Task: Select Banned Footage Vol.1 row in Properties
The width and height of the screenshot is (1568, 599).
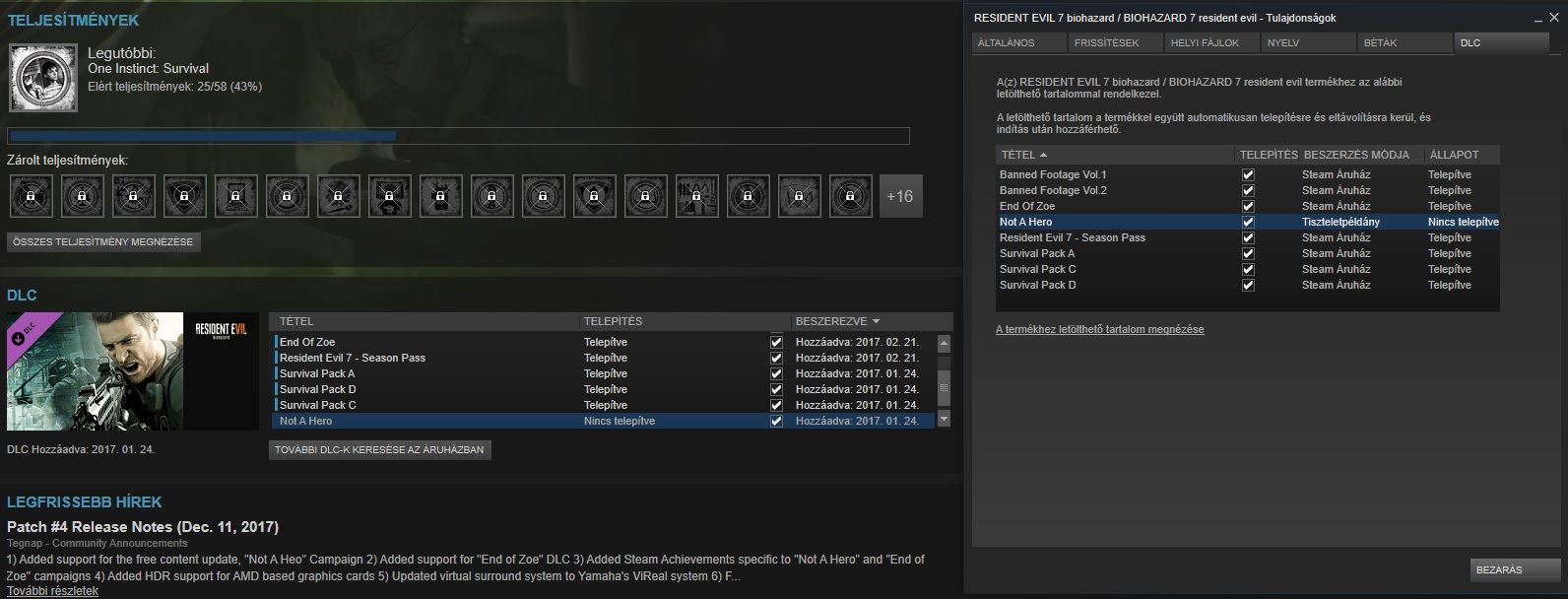Action: point(1248,174)
